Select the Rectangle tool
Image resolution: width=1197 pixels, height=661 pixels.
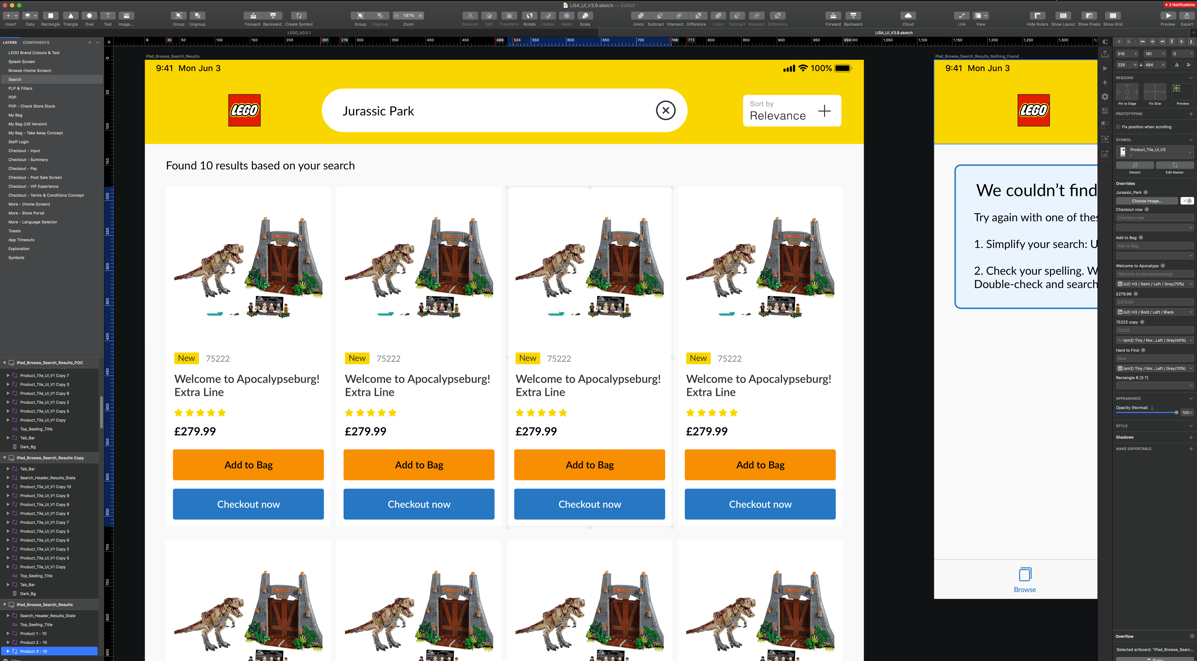[50, 16]
